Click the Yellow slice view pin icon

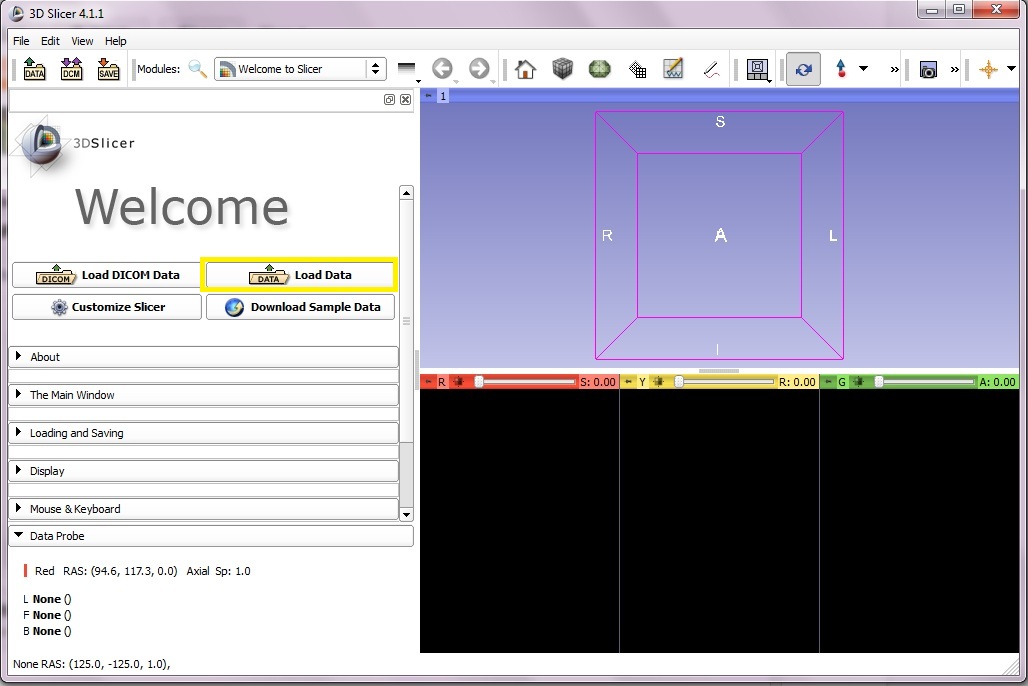tap(628, 382)
